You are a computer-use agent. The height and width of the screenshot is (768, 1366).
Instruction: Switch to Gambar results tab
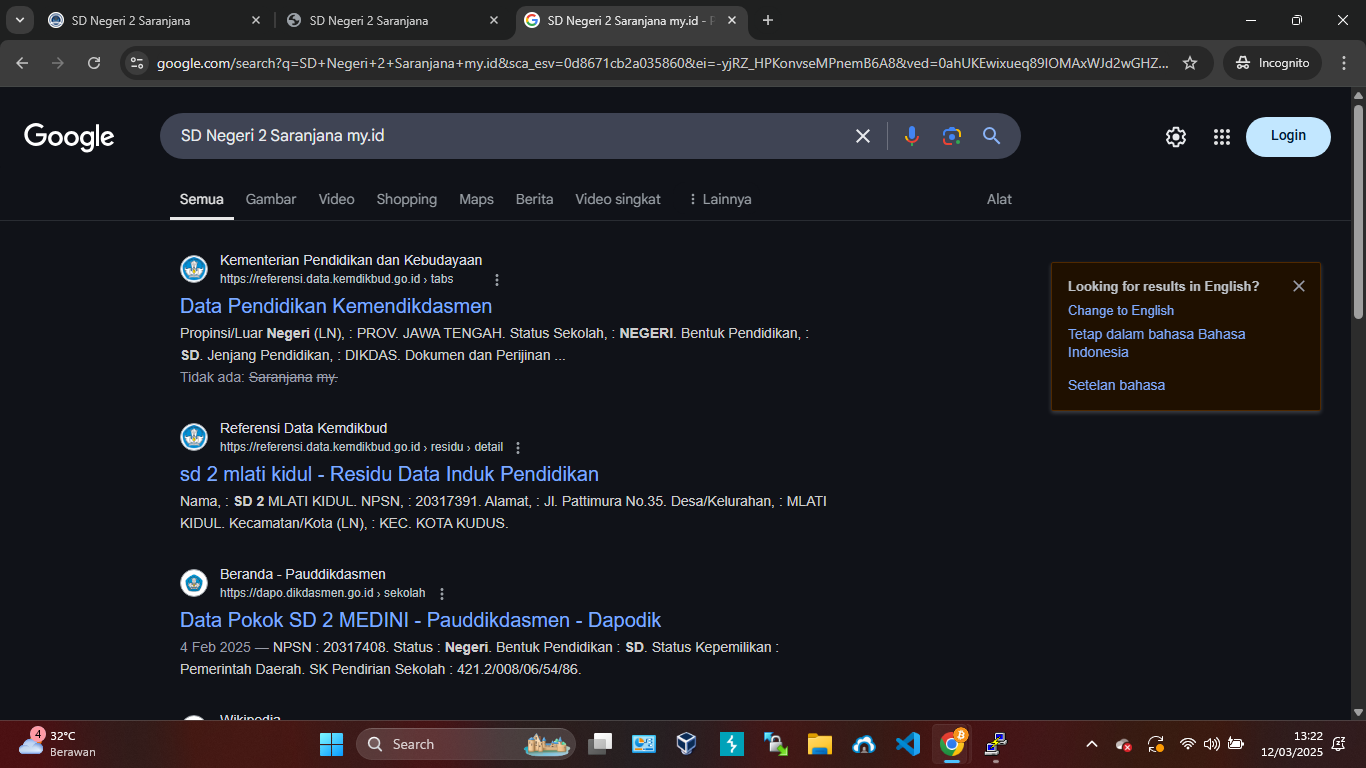271,199
